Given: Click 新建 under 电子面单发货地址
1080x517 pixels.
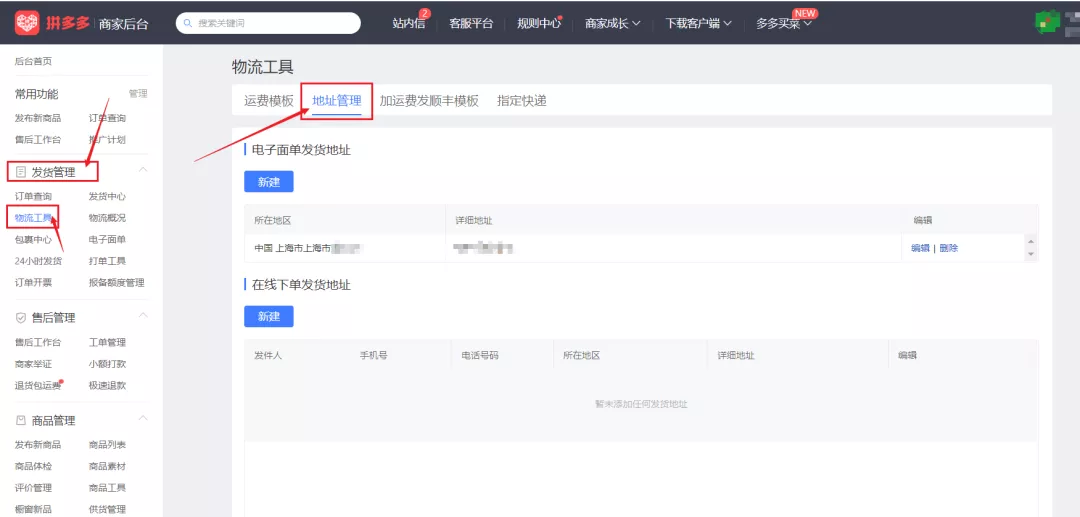Looking at the screenshot, I should tap(268, 182).
